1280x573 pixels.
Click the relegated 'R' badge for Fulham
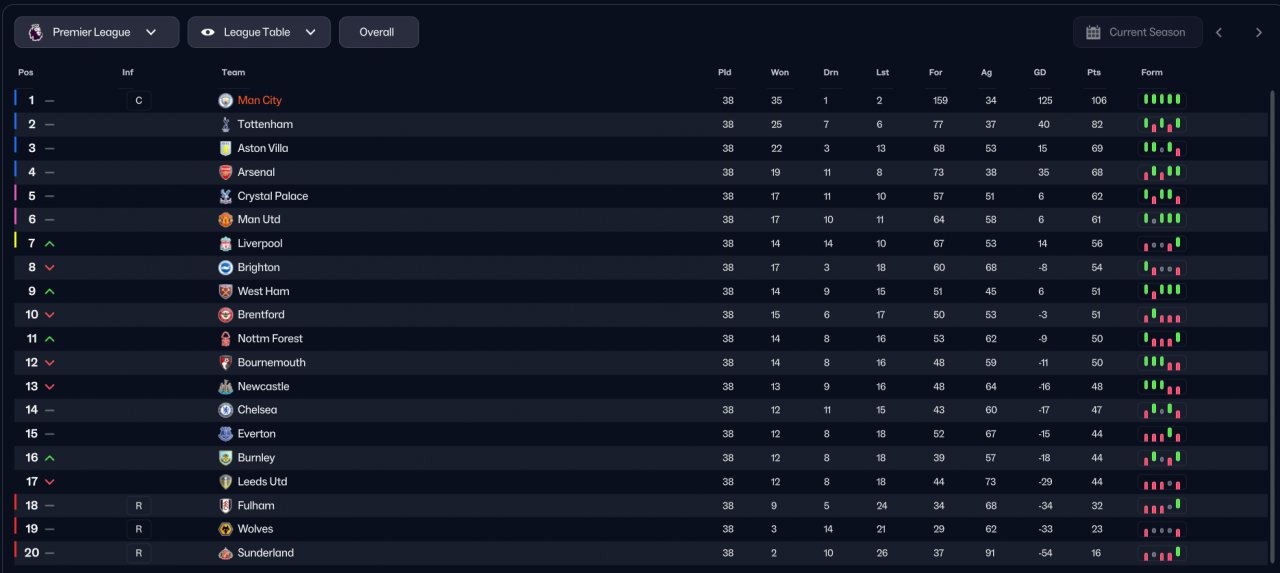click(139, 506)
